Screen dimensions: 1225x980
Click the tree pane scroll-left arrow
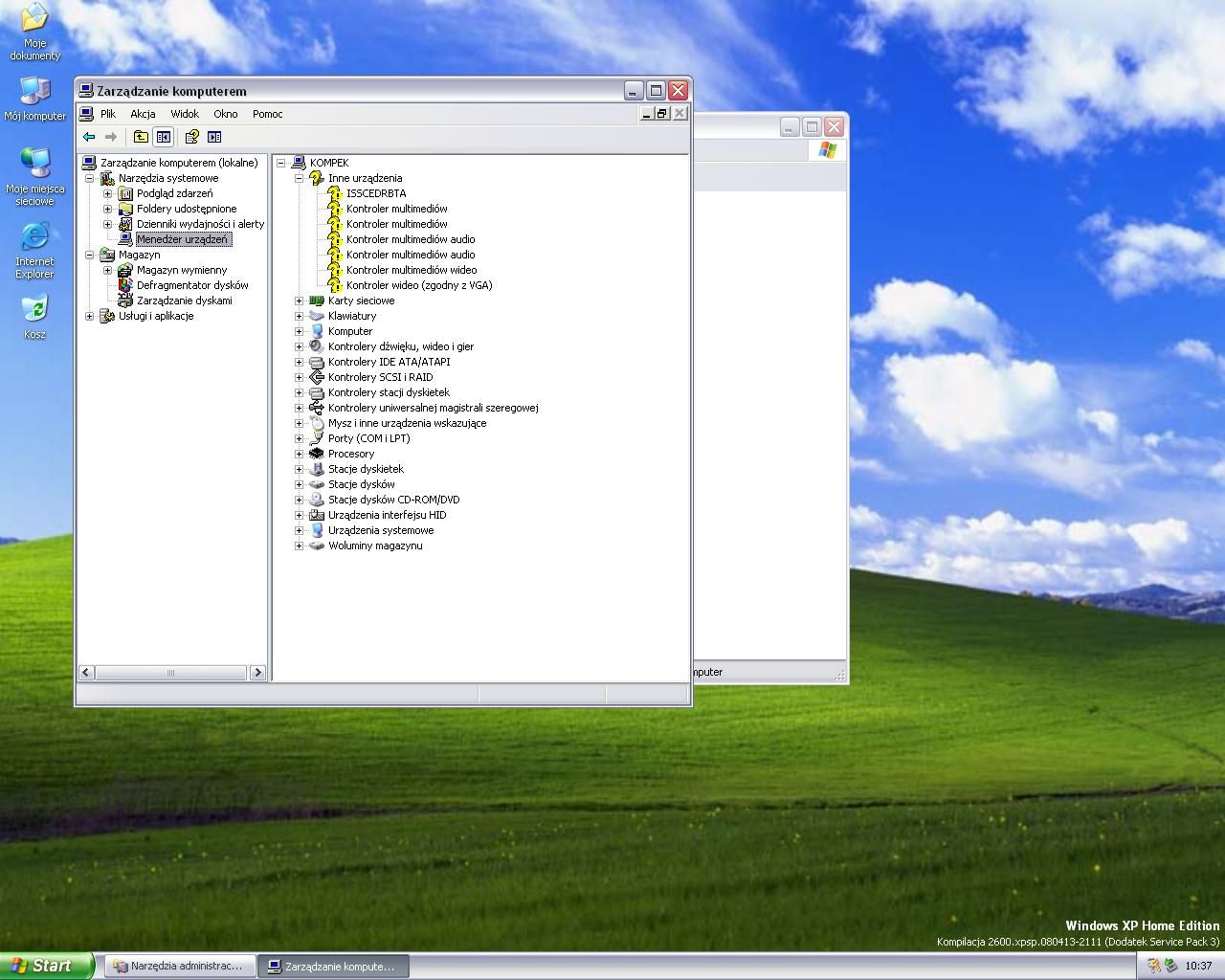pyautogui.click(x=86, y=673)
